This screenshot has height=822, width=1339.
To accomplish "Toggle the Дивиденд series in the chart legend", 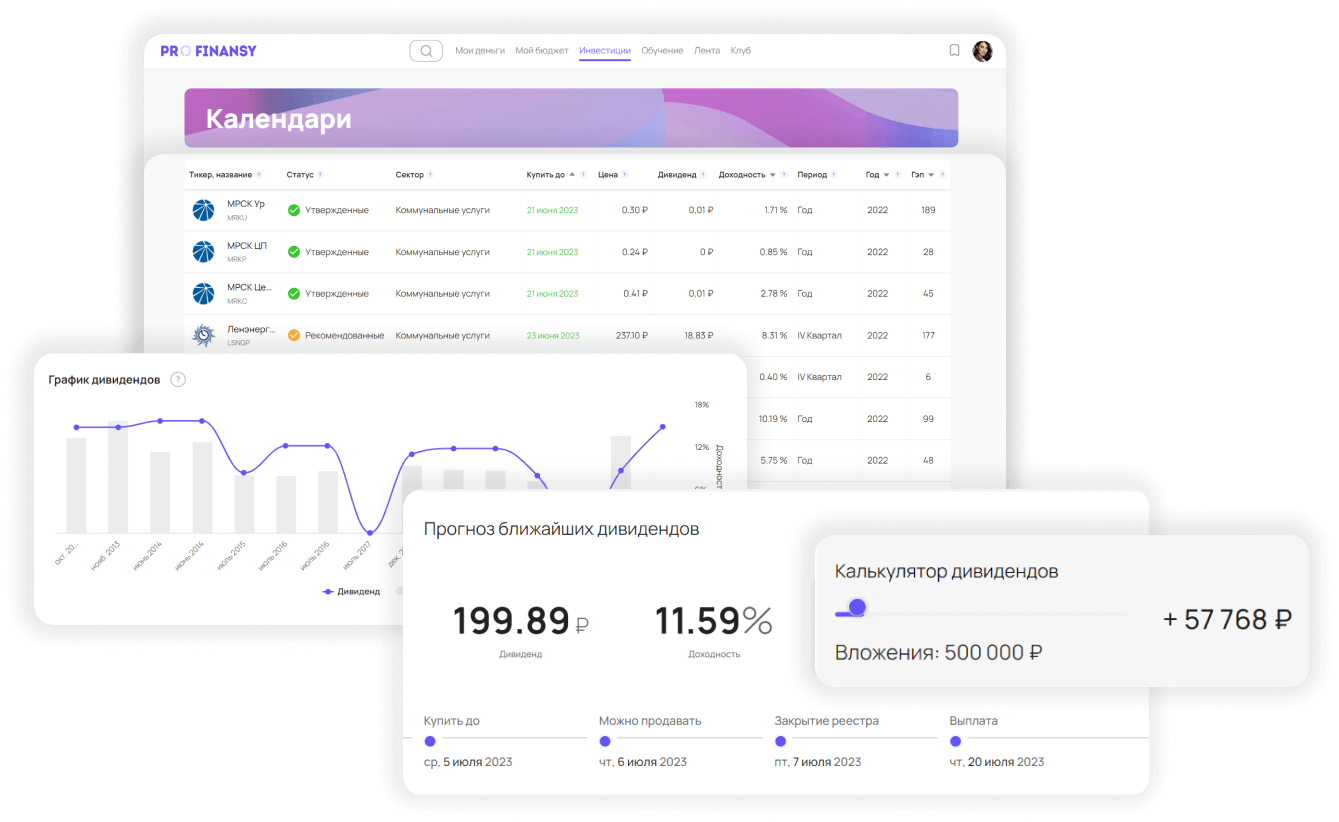I will 352,592.
